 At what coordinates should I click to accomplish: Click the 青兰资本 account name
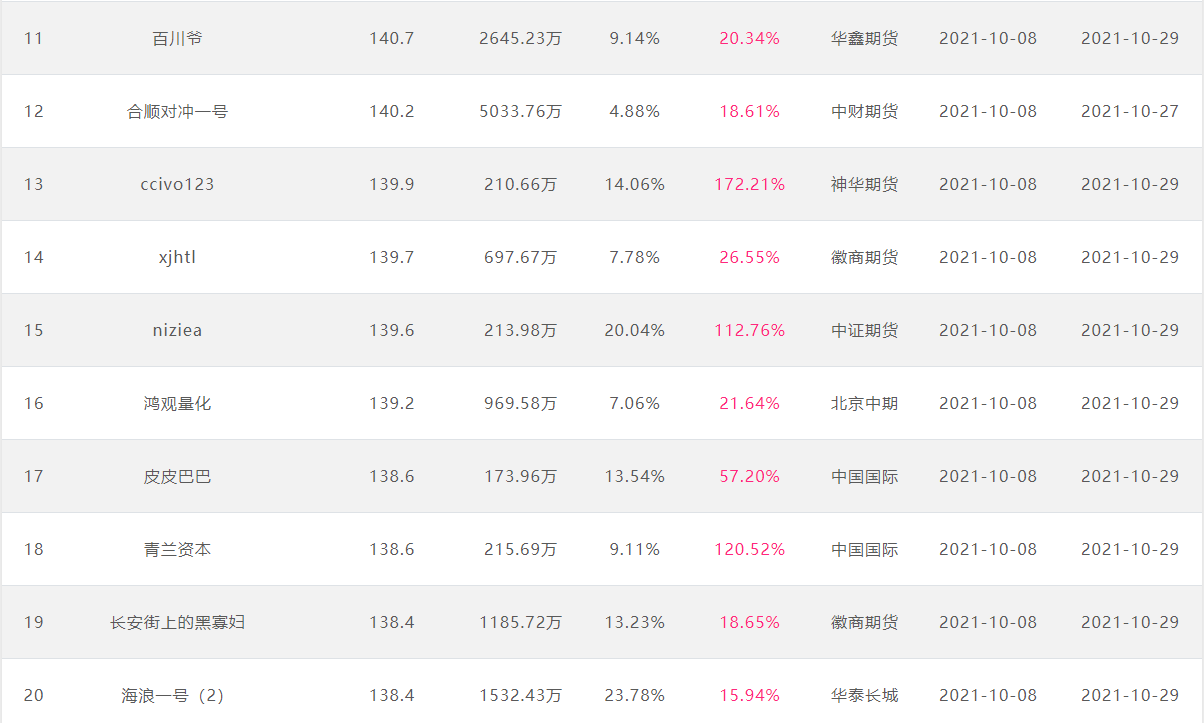[x=177, y=550]
